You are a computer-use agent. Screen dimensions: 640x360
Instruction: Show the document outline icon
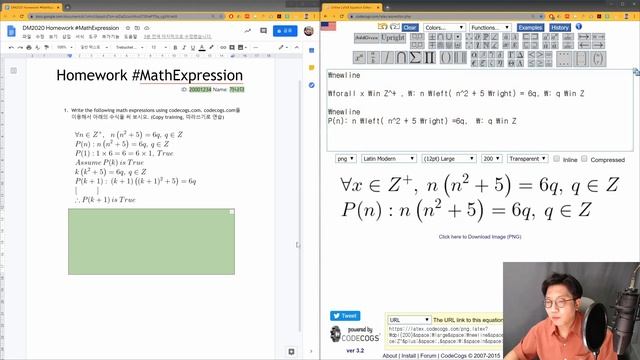click(x=13, y=71)
